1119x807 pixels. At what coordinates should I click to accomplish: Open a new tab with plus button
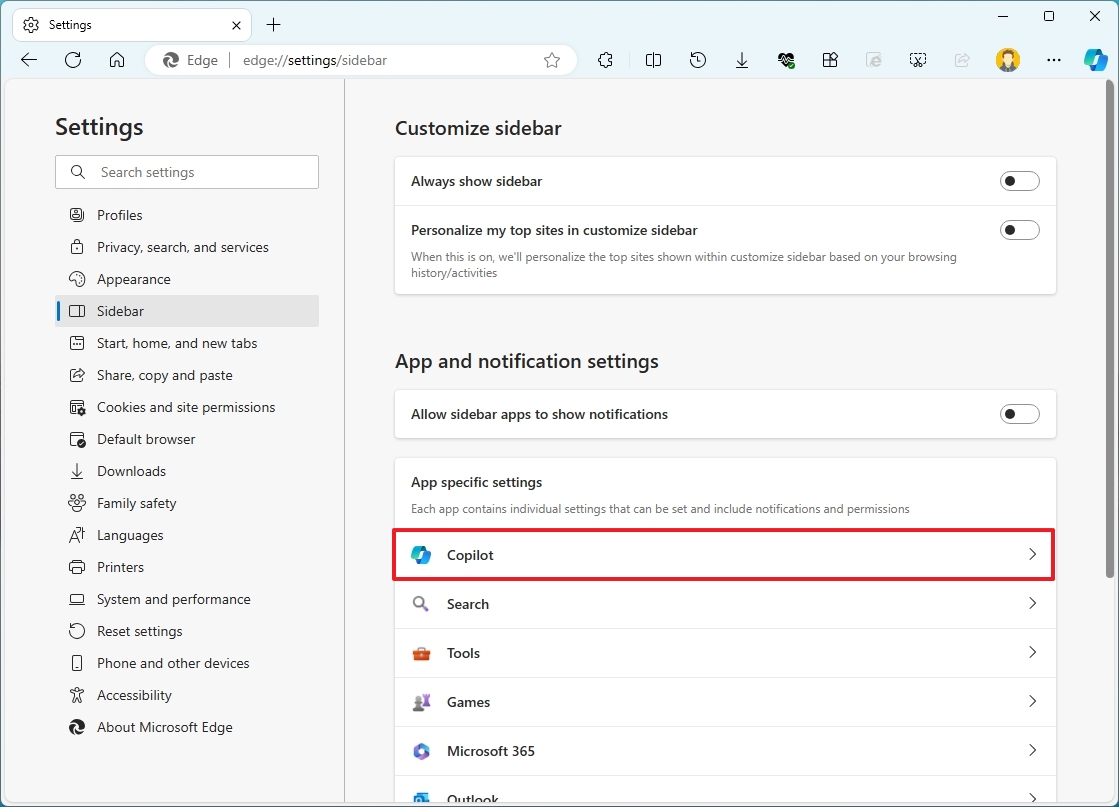click(x=274, y=25)
